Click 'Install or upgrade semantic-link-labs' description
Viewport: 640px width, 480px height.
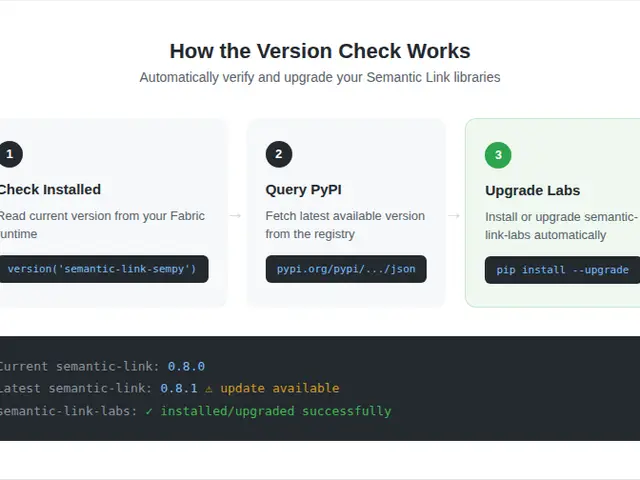pos(561,226)
